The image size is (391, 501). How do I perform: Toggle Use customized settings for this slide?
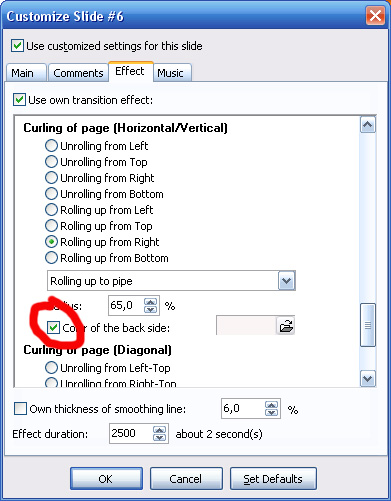17,46
